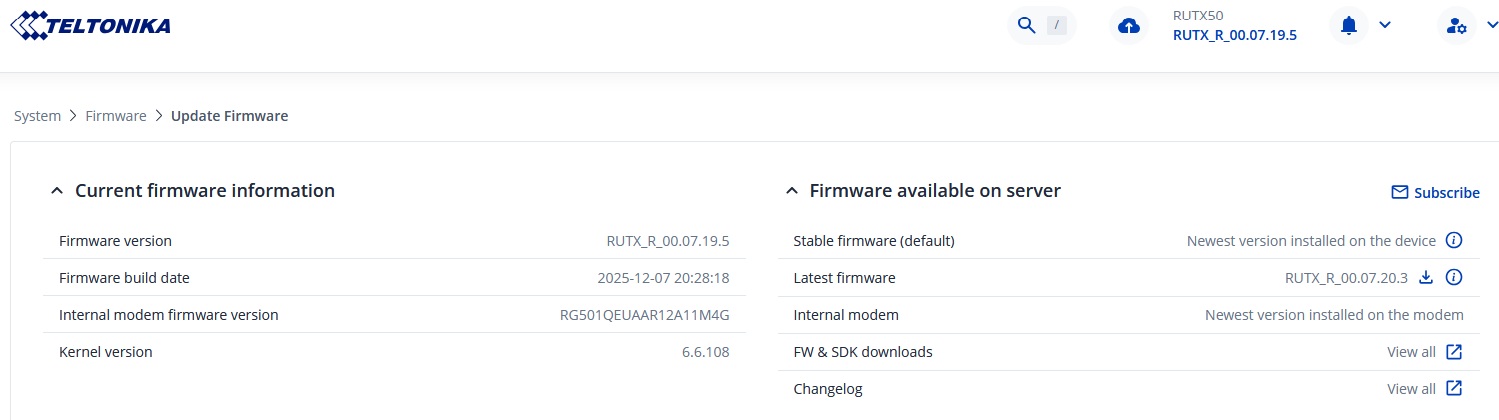Click RUTX_R_00.07.19.5 header firmware link
This screenshot has height=420, width=1499.
pyautogui.click(x=1234, y=36)
